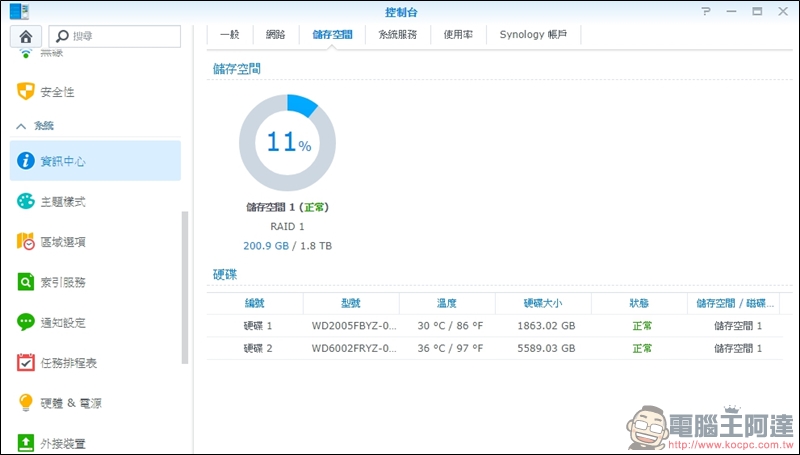The image size is (800, 455).
Task: Click the 200.9 GB used value
Action: pyautogui.click(x=266, y=246)
